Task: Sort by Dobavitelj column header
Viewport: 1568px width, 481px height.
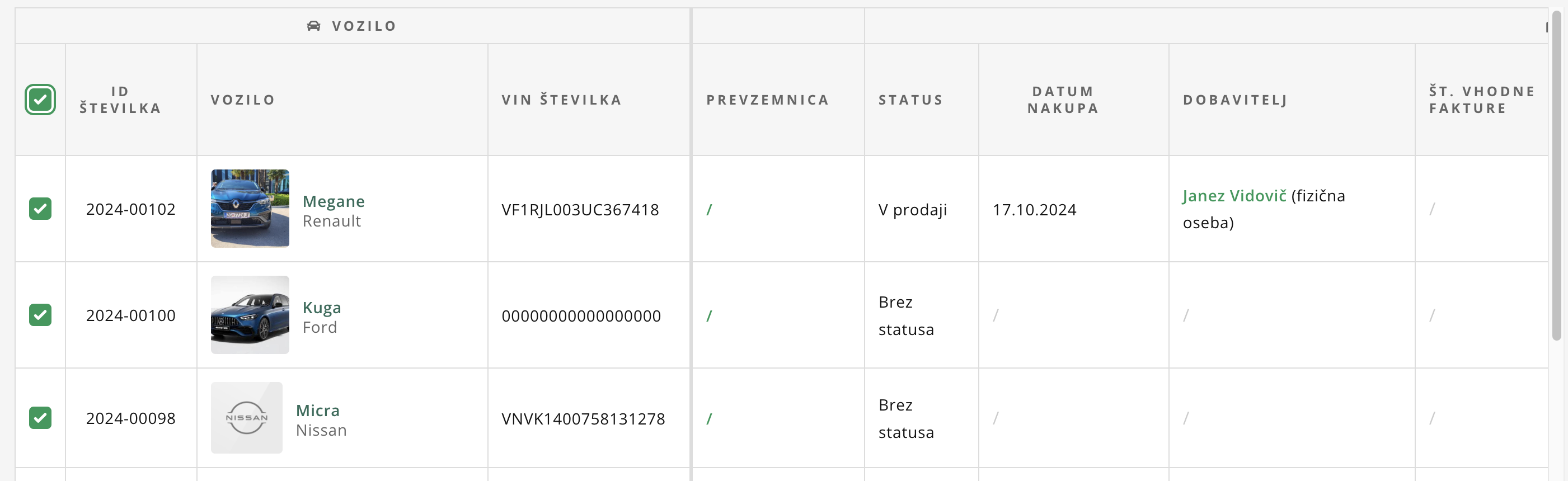Action: coord(1235,100)
